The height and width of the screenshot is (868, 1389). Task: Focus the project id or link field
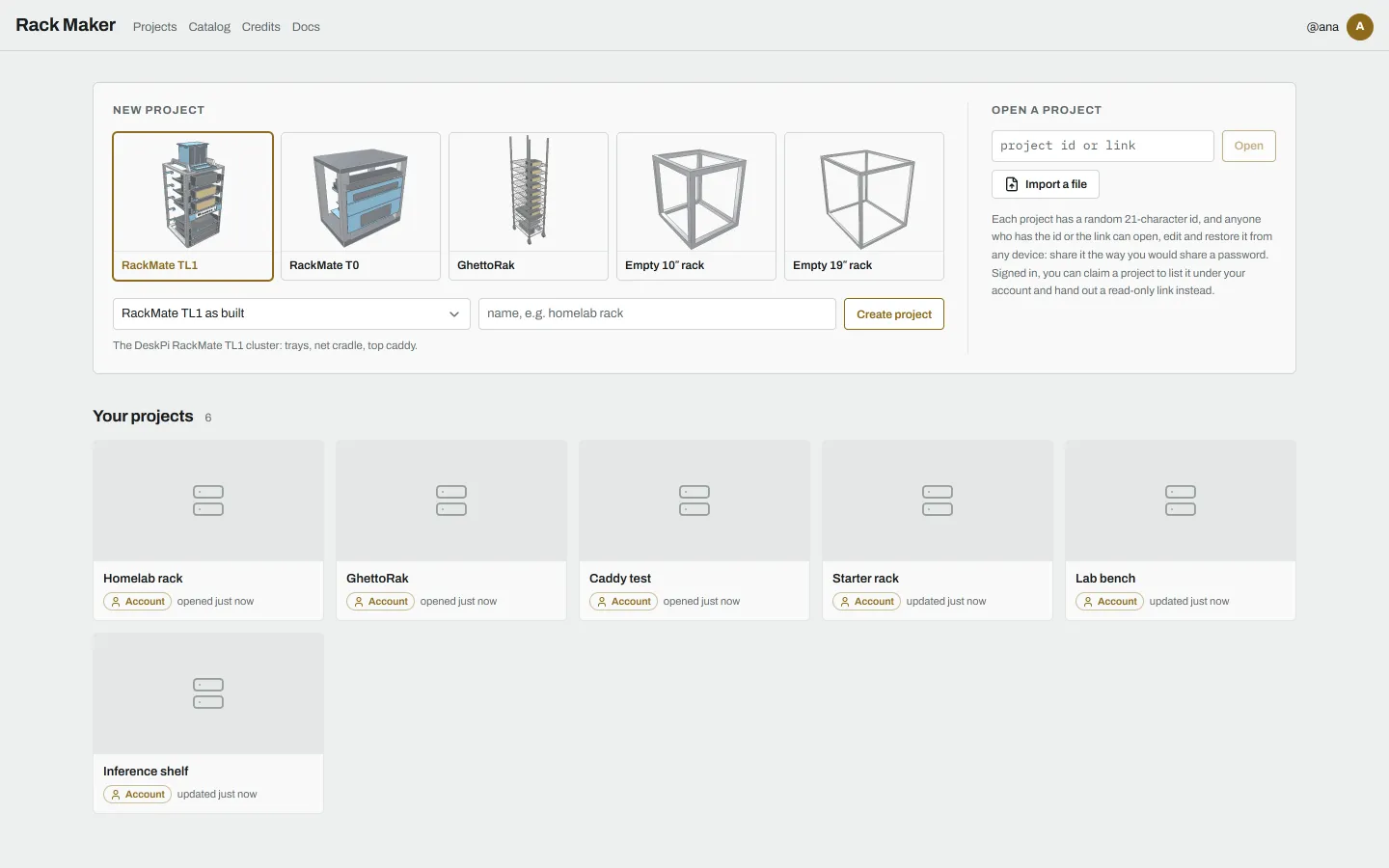coord(1103,146)
